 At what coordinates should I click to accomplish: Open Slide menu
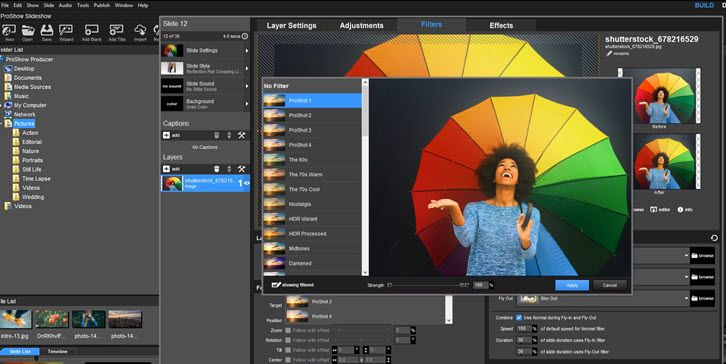tap(49, 5)
